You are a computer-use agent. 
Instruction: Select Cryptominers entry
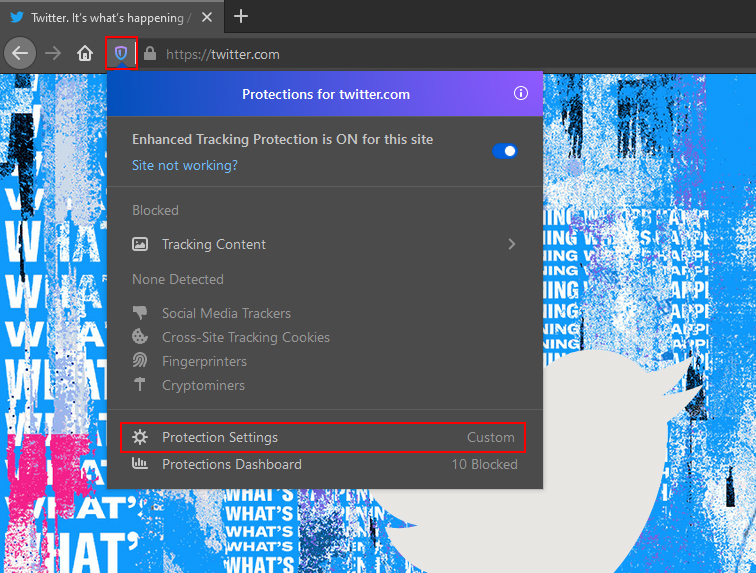click(203, 385)
